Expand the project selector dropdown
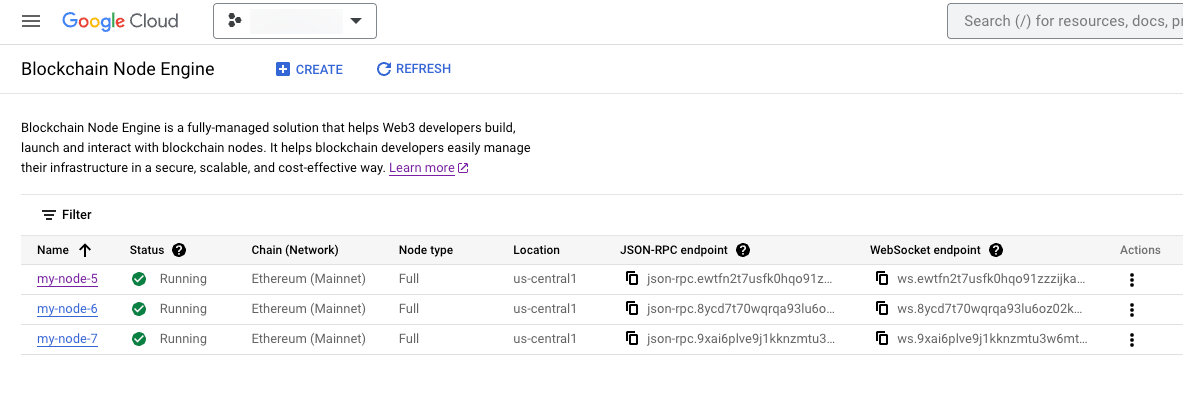 coord(295,21)
